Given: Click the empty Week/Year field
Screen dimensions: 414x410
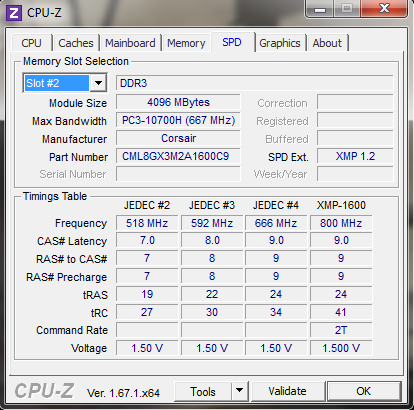Looking at the screenshot, I should click(355, 174).
